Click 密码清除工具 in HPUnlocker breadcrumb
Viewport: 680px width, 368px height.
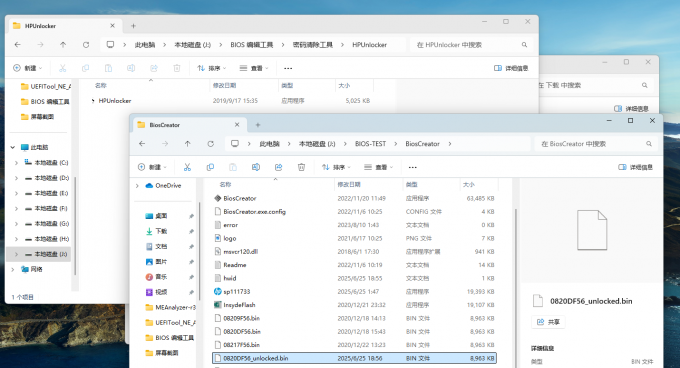point(313,45)
